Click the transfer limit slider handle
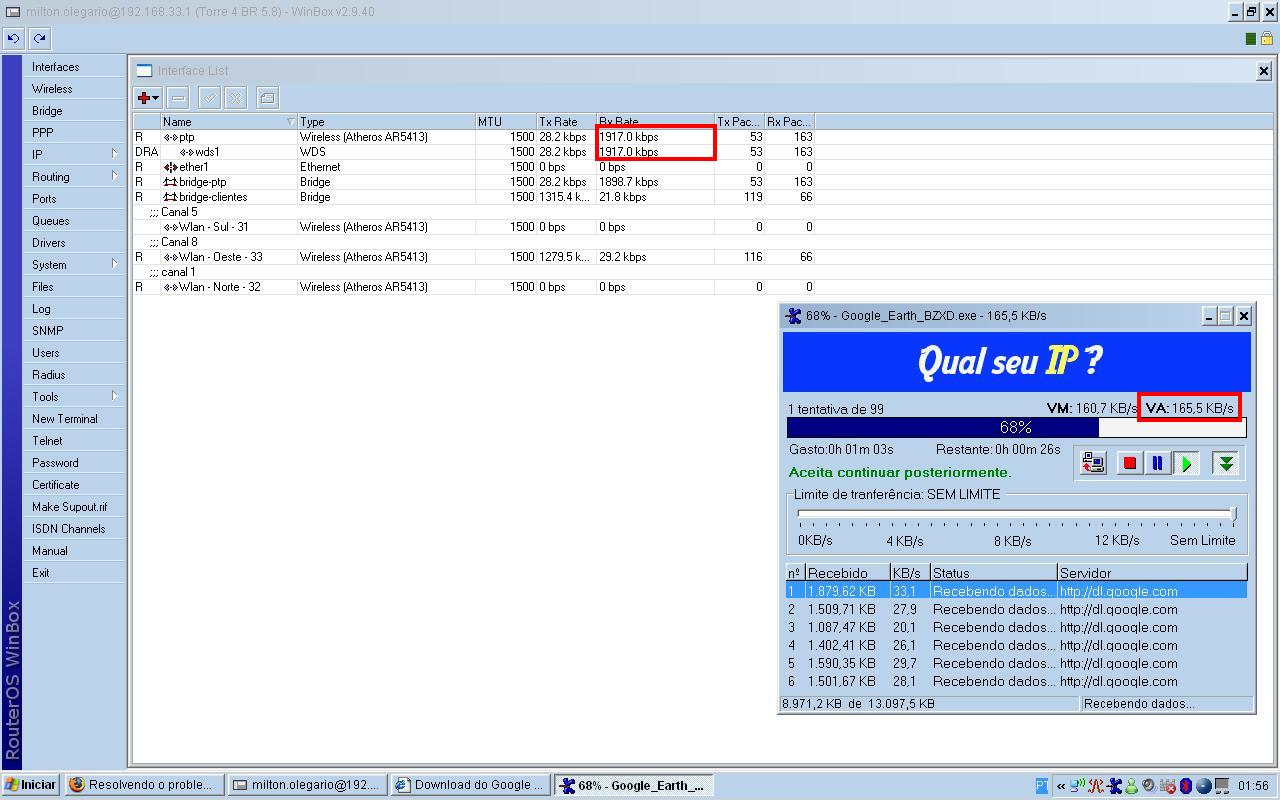Viewport: 1280px width, 800px height. (1233, 515)
